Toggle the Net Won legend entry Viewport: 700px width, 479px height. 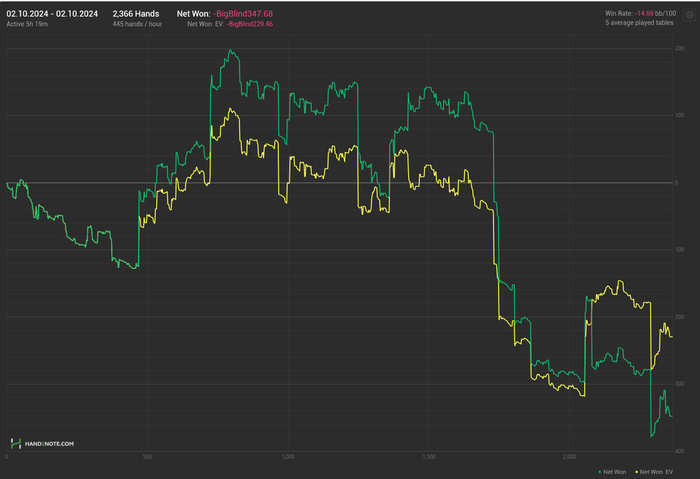pos(612,472)
